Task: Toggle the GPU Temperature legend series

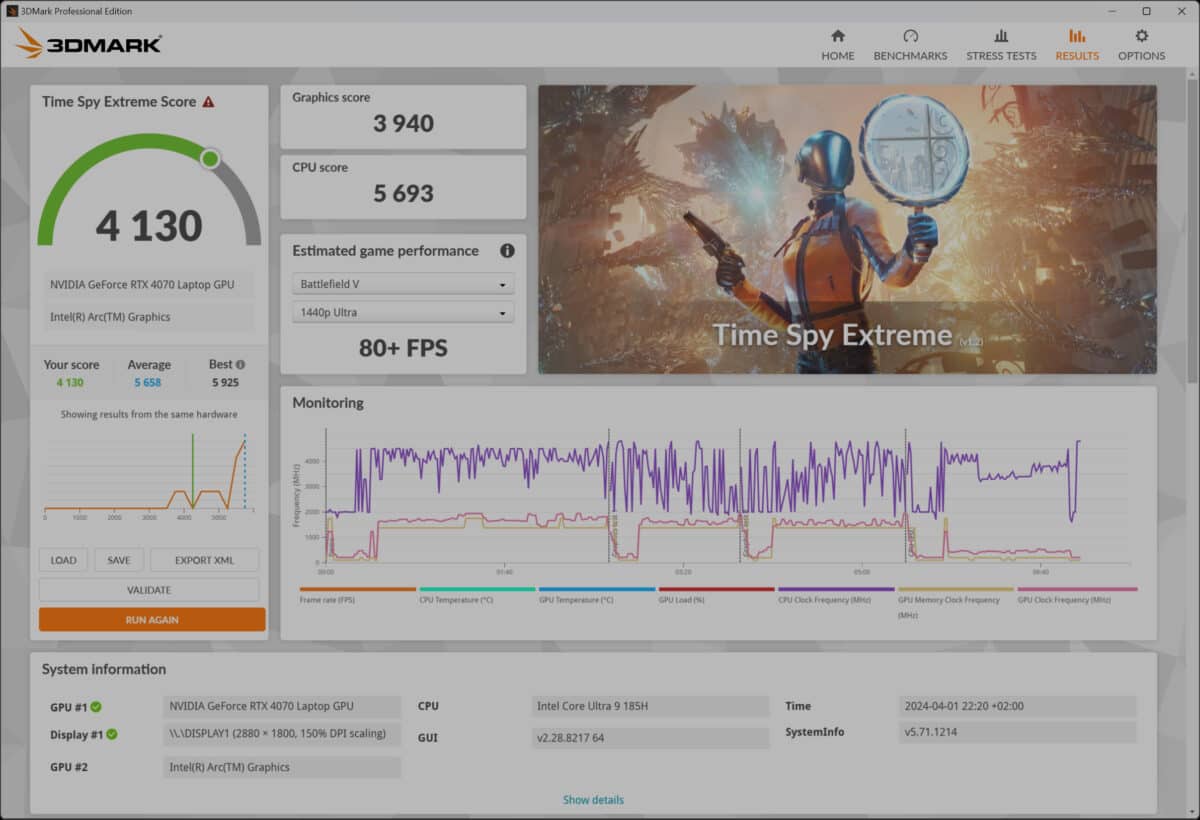Action: click(x=597, y=595)
